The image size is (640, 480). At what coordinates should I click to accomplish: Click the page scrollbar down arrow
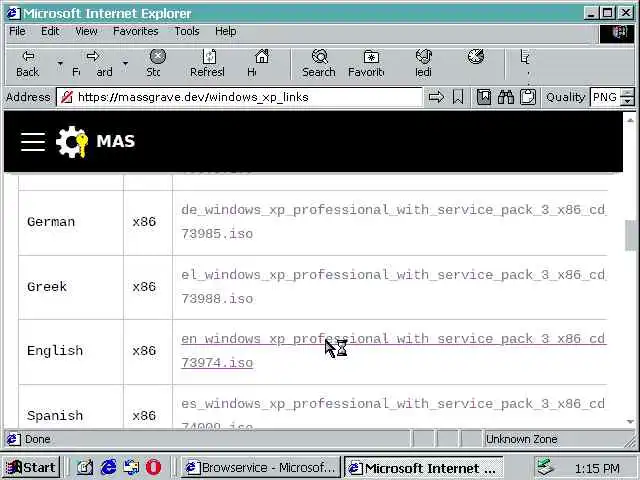[630, 421]
